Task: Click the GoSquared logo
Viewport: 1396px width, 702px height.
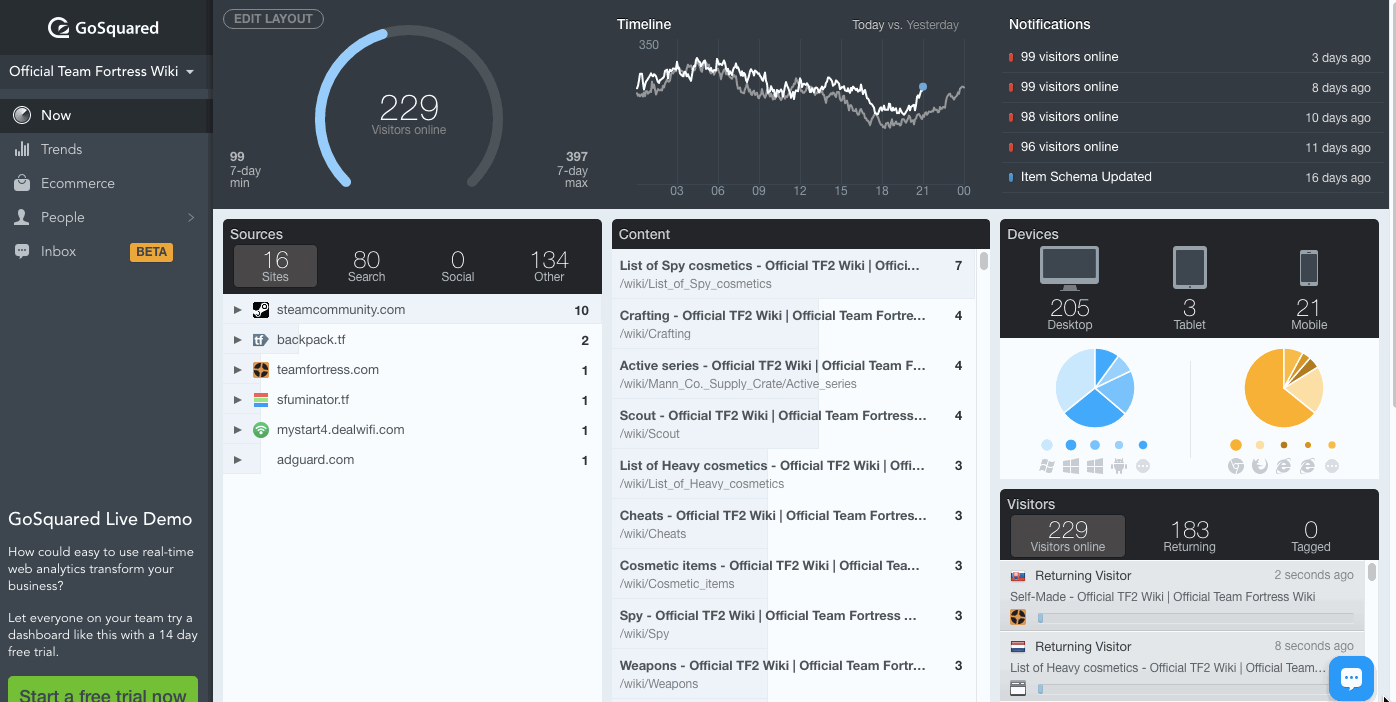Action: click(103, 28)
